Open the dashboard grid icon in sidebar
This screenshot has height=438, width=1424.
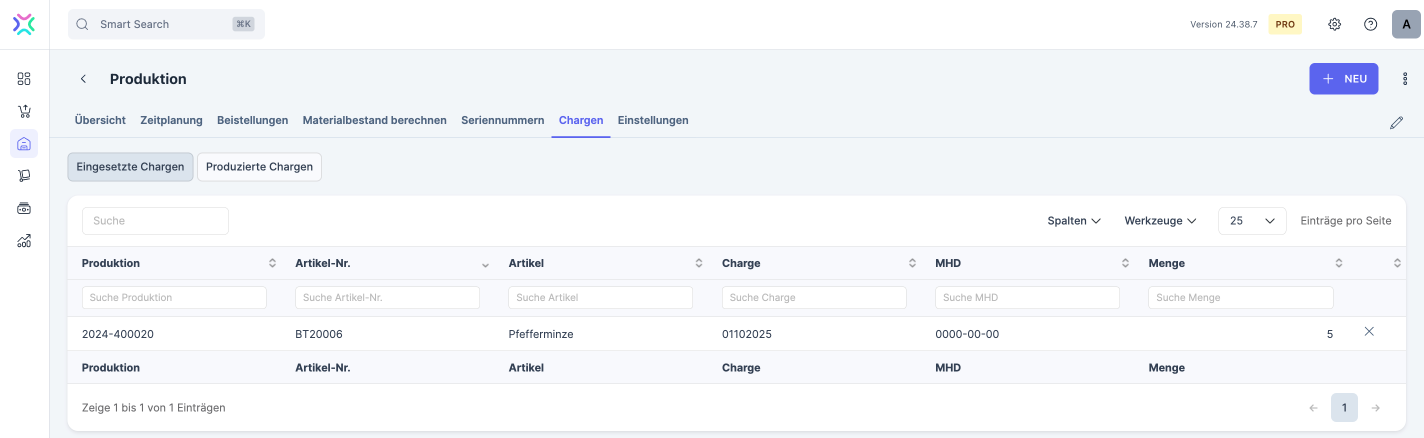pyautogui.click(x=24, y=79)
